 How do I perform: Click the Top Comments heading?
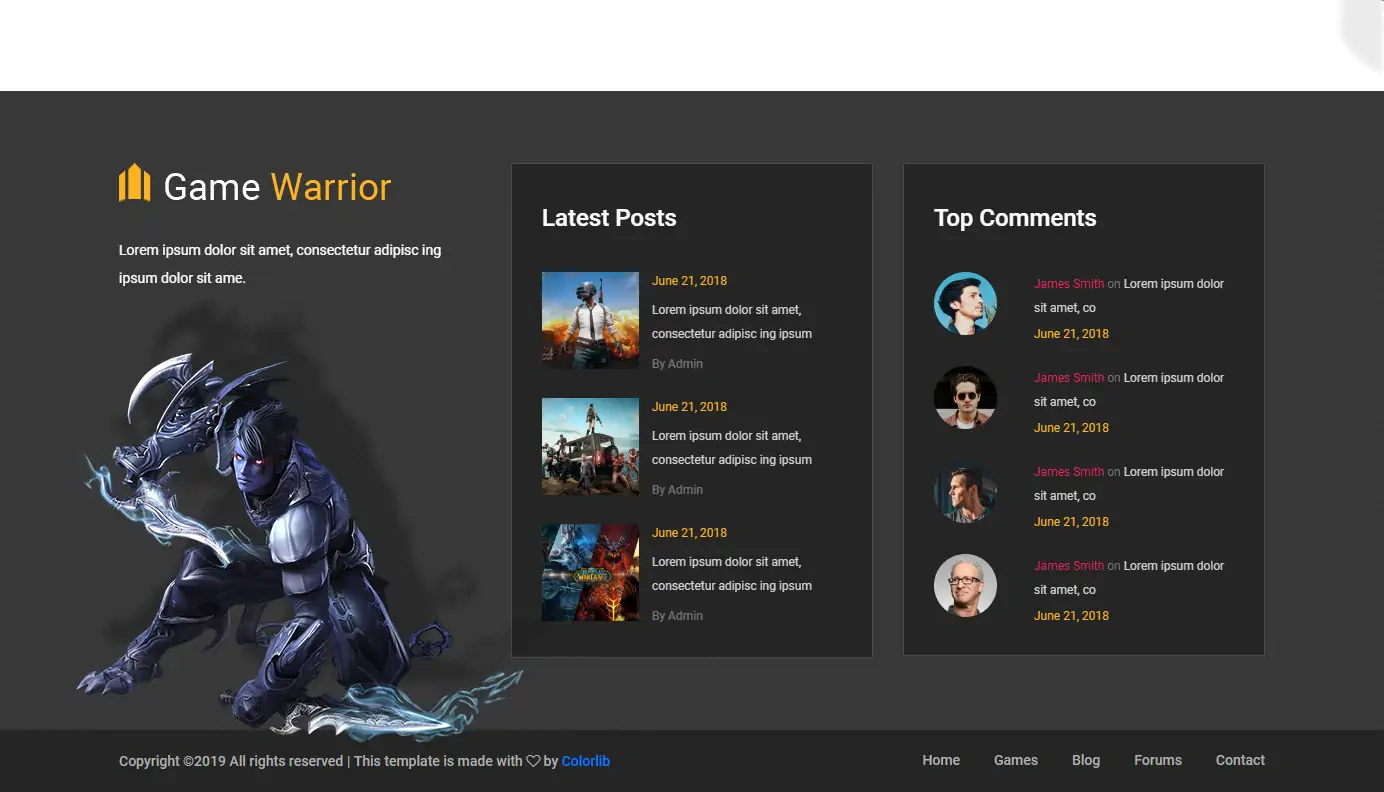pyautogui.click(x=1015, y=218)
